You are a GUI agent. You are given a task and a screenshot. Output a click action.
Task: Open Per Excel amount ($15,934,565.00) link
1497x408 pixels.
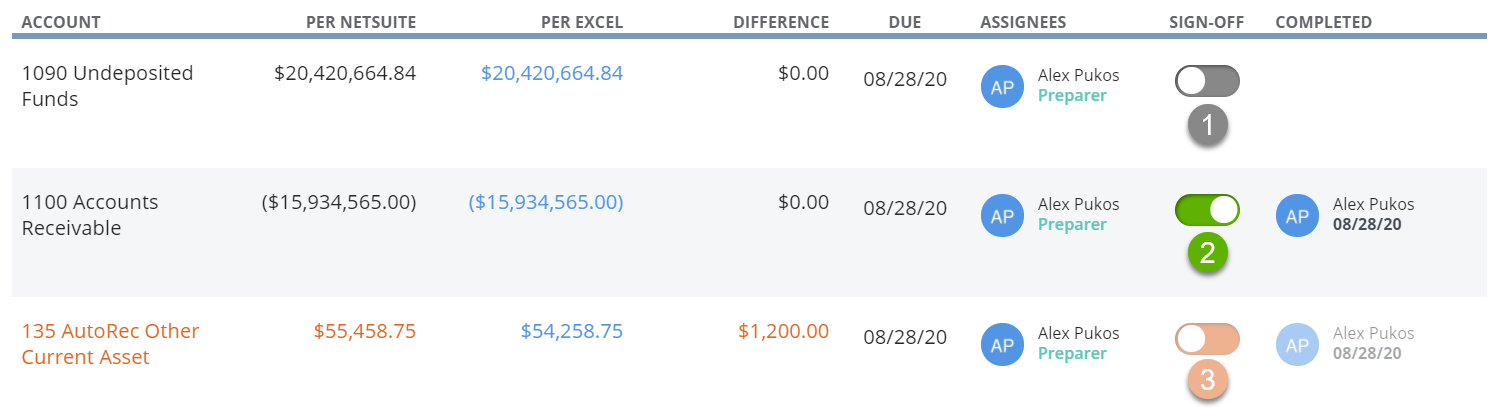pos(546,202)
